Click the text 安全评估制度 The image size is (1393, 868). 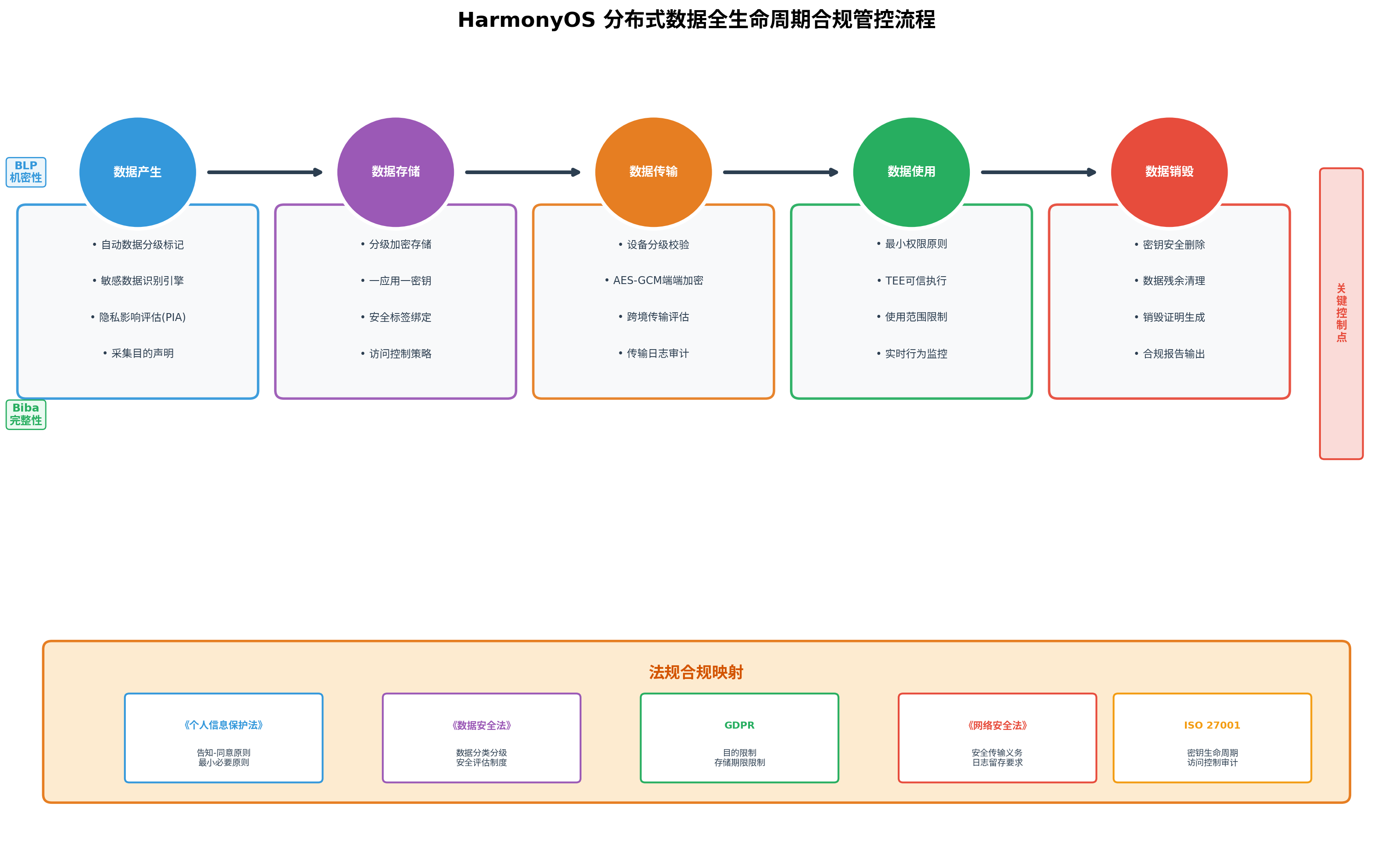coord(482,762)
